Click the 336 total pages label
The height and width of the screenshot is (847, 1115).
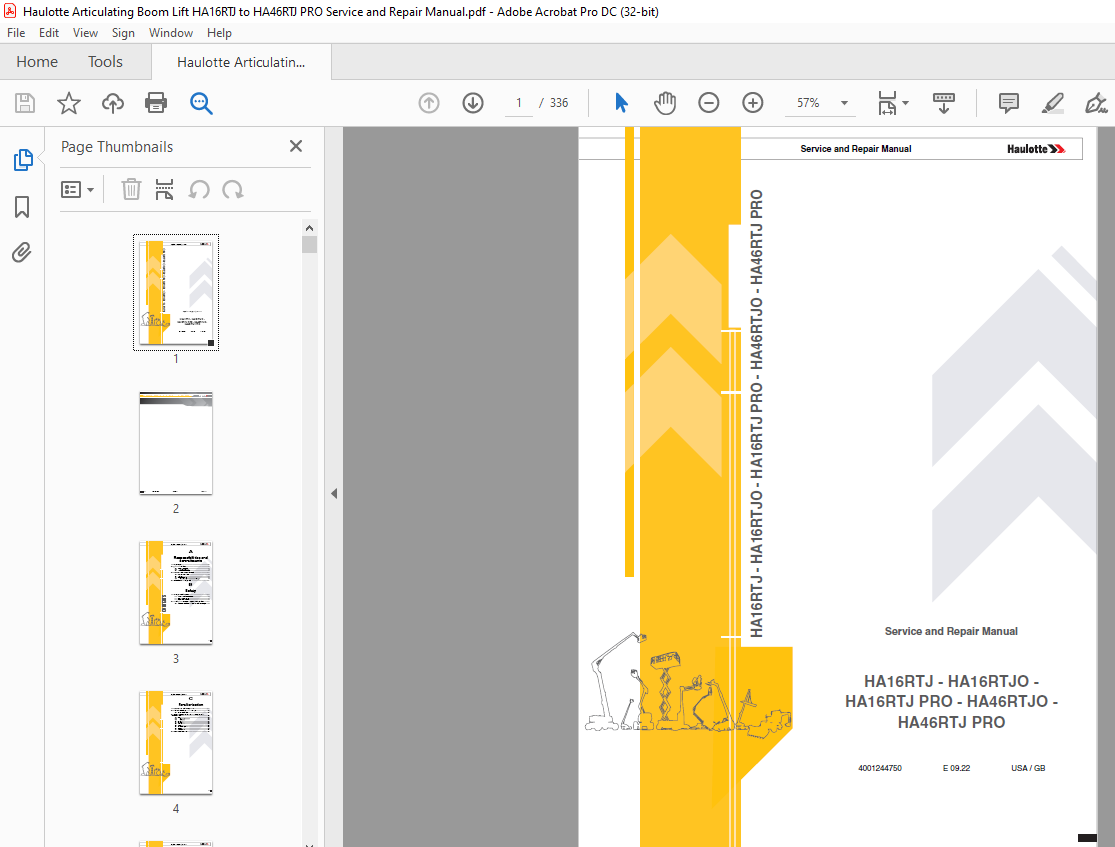click(x=559, y=103)
